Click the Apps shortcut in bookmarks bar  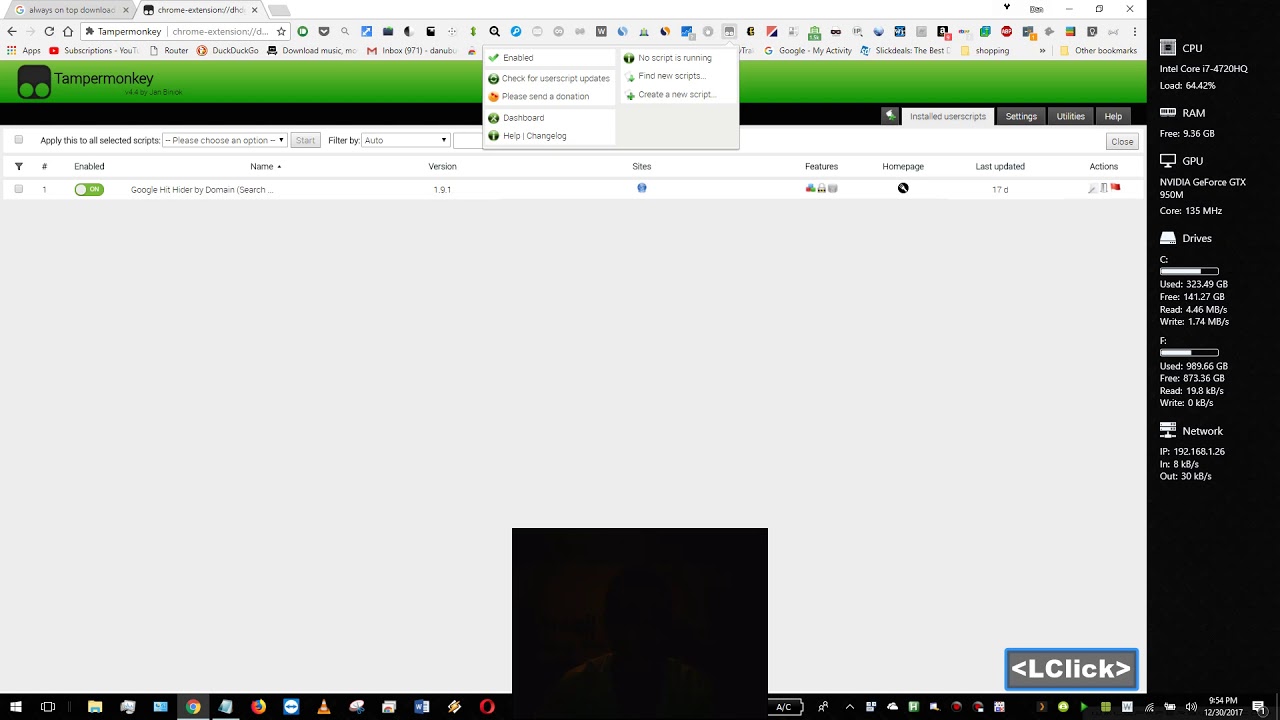coord(24,51)
